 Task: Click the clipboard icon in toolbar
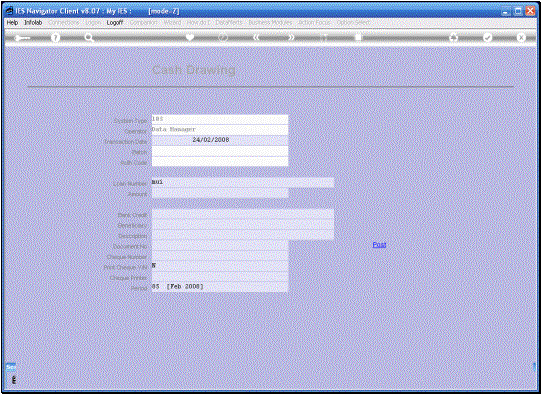pos(358,37)
